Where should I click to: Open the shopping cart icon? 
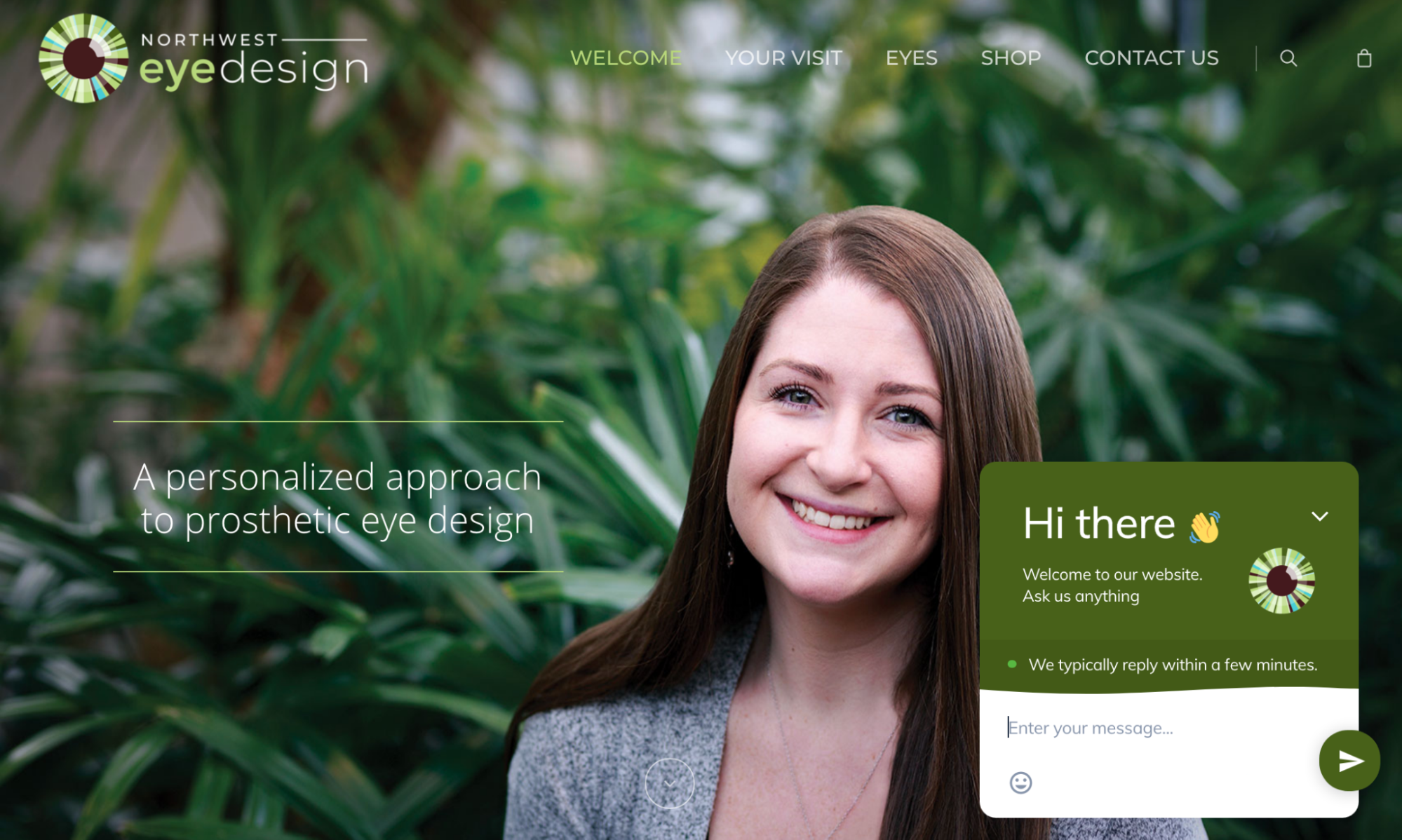1364,57
